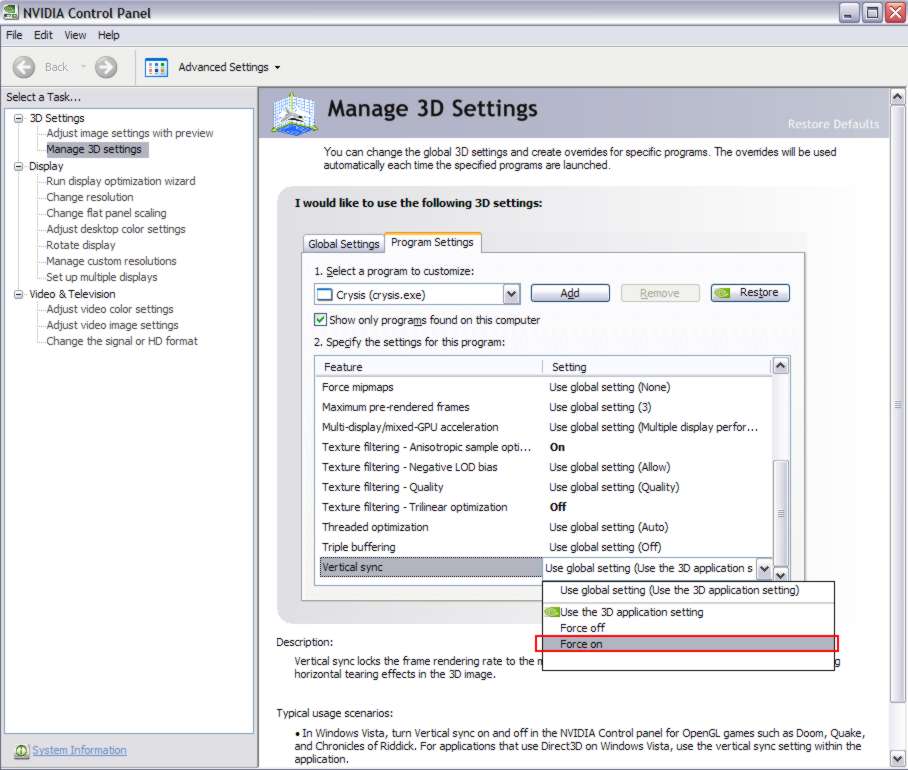
Task: Collapse the Video & Television tree node
Action: (x=19, y=294)
